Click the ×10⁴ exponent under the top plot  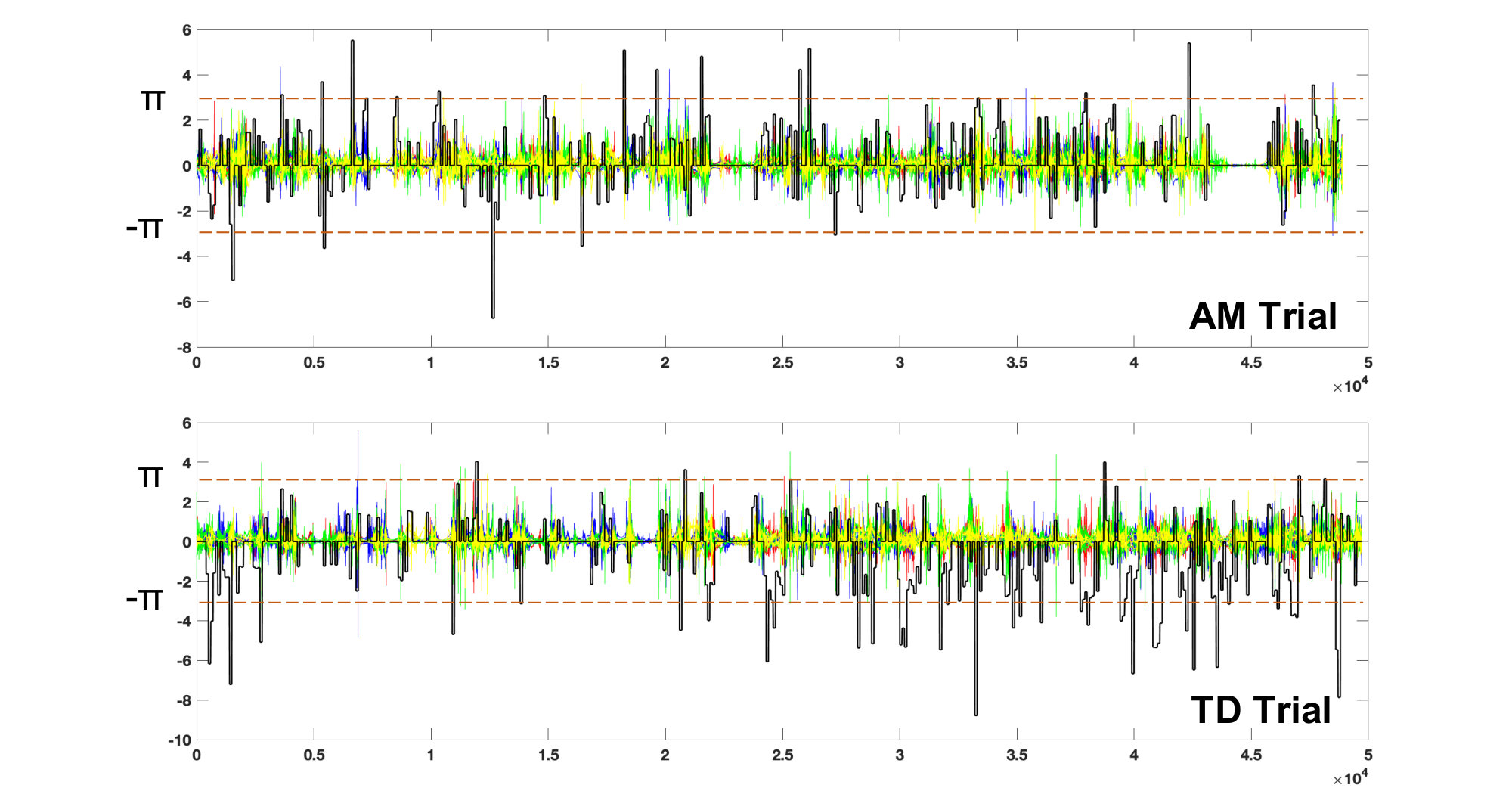point(1350,386)
